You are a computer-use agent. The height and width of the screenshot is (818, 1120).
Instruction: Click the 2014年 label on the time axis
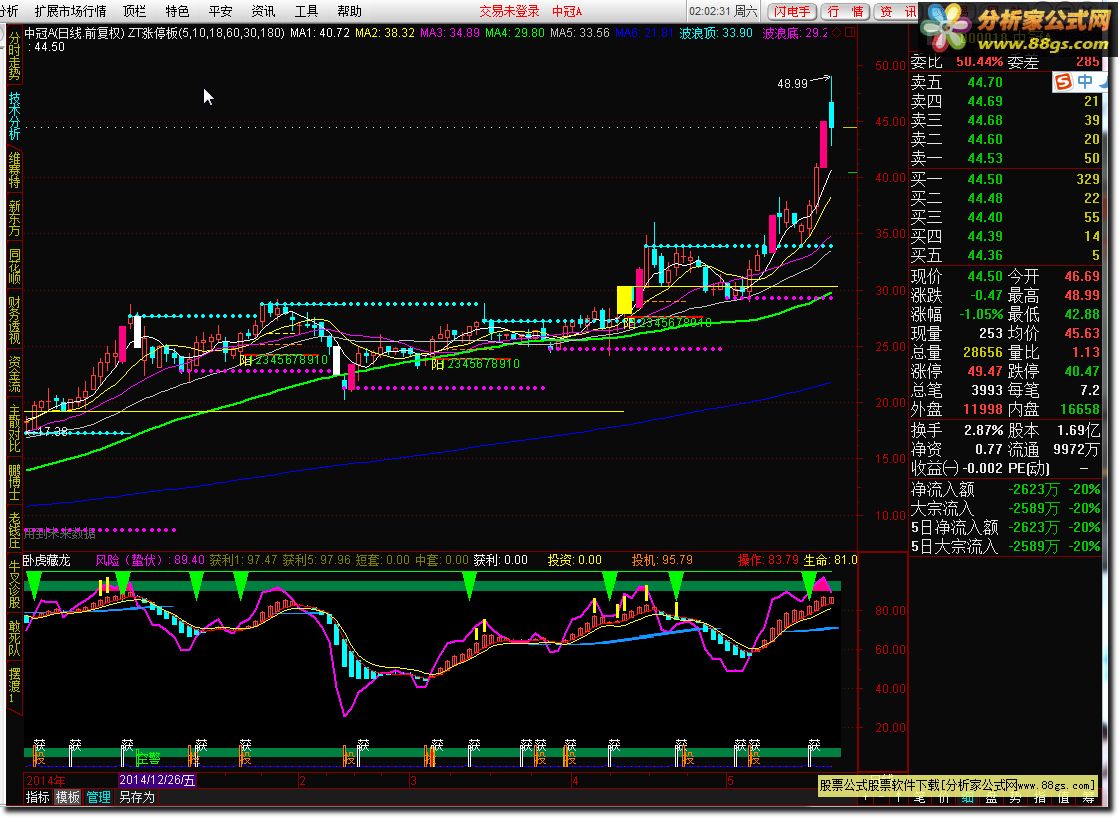[46, 780]
